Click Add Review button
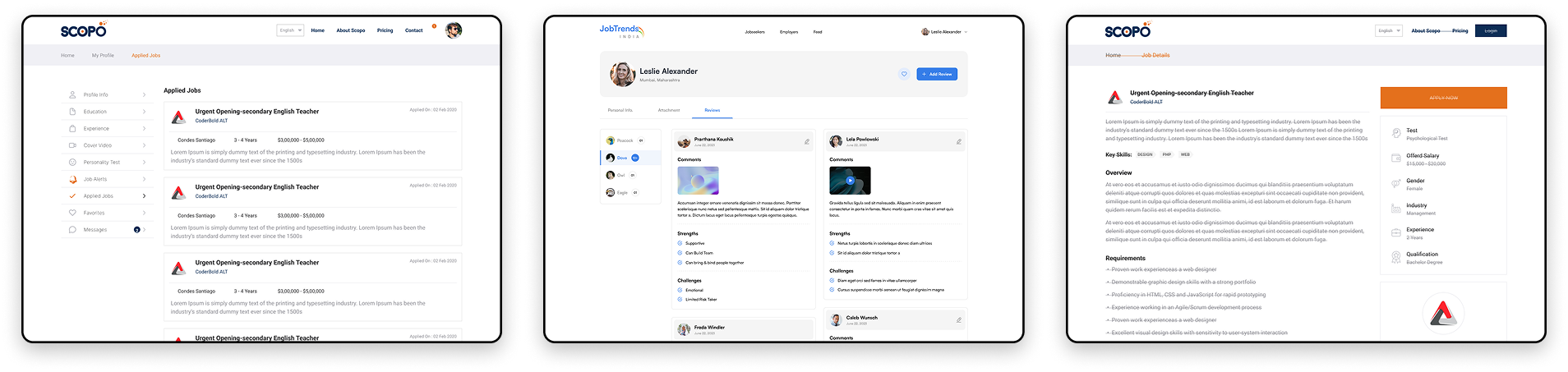This screenshot has height=372, width=1568. coord(937,74)
